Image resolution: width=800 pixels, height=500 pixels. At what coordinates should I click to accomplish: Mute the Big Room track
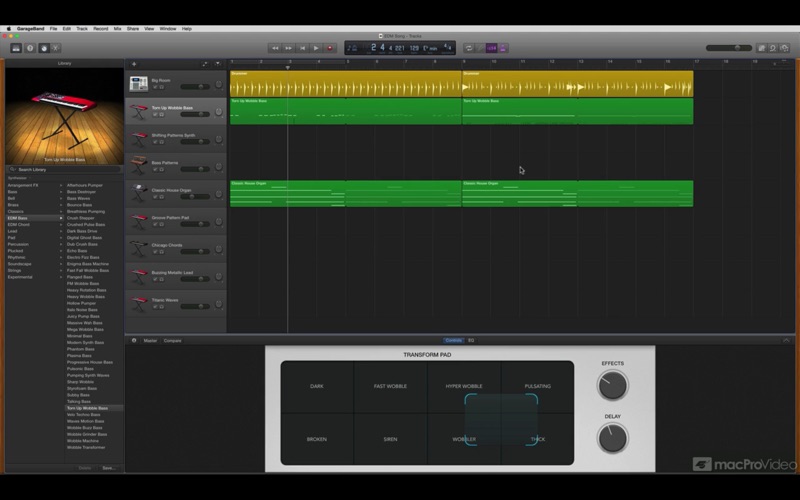point(155,87)
